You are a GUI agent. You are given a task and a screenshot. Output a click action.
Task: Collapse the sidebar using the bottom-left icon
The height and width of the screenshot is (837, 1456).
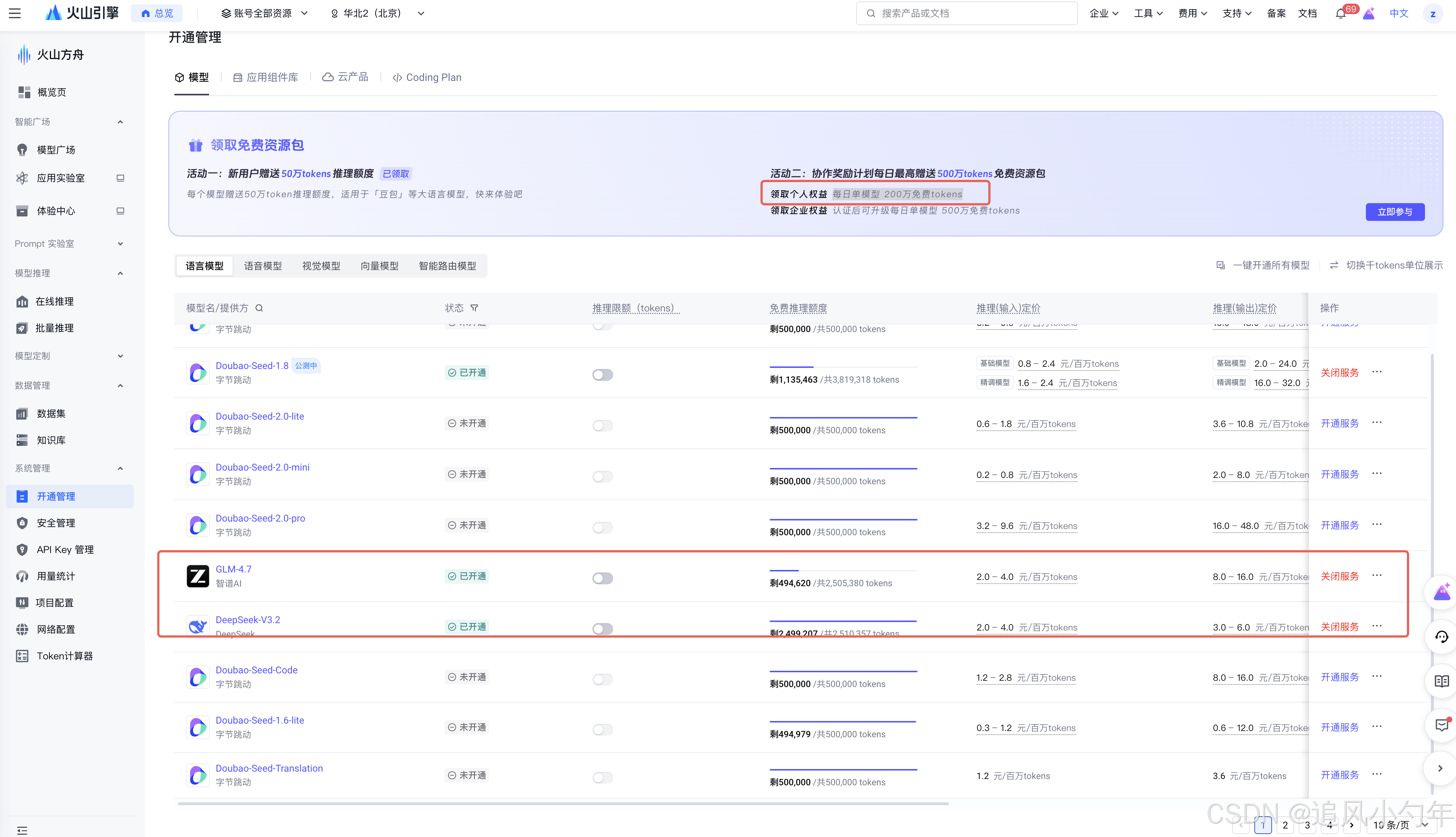coord(22,830)
